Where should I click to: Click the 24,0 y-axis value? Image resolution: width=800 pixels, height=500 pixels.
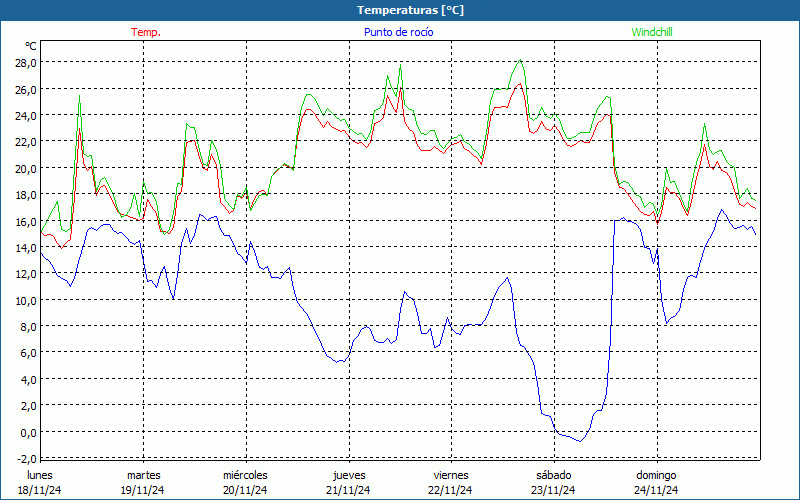pyautogui.click(x=27, y=115)
